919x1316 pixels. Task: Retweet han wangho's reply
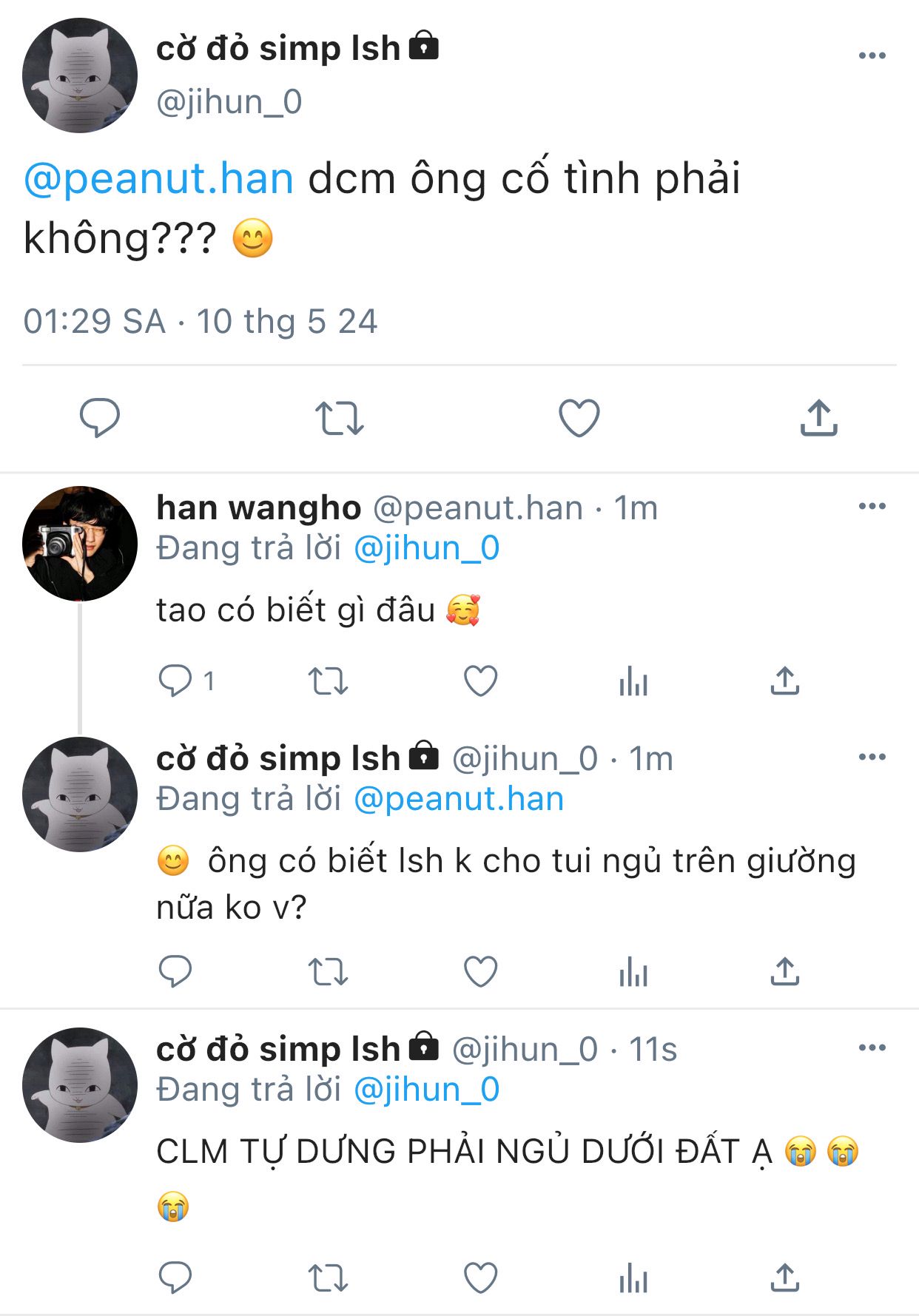[328, 681]
